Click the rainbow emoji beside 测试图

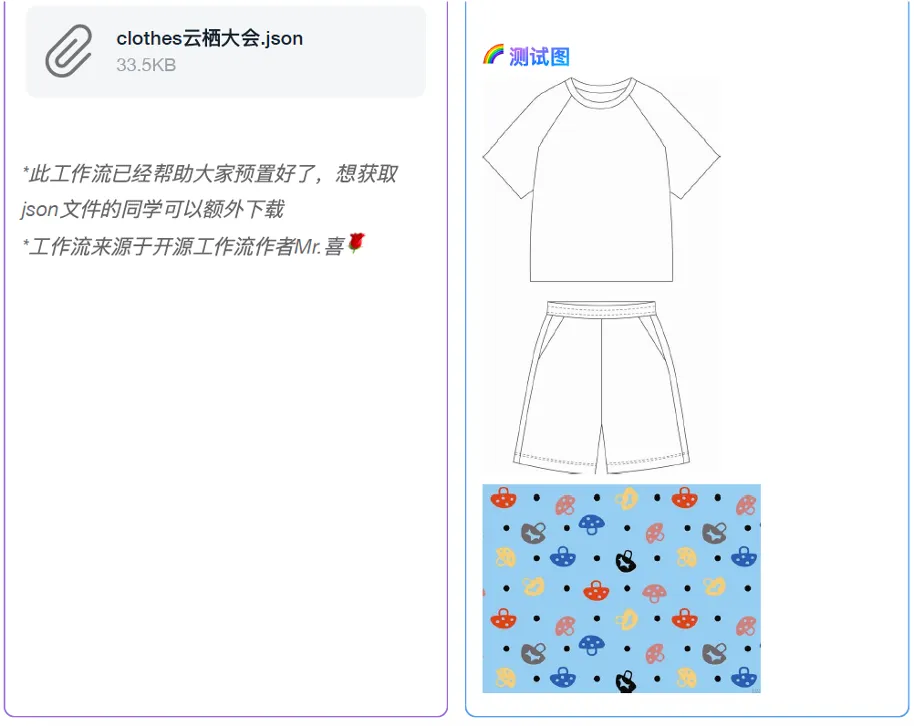pos(493,55)
